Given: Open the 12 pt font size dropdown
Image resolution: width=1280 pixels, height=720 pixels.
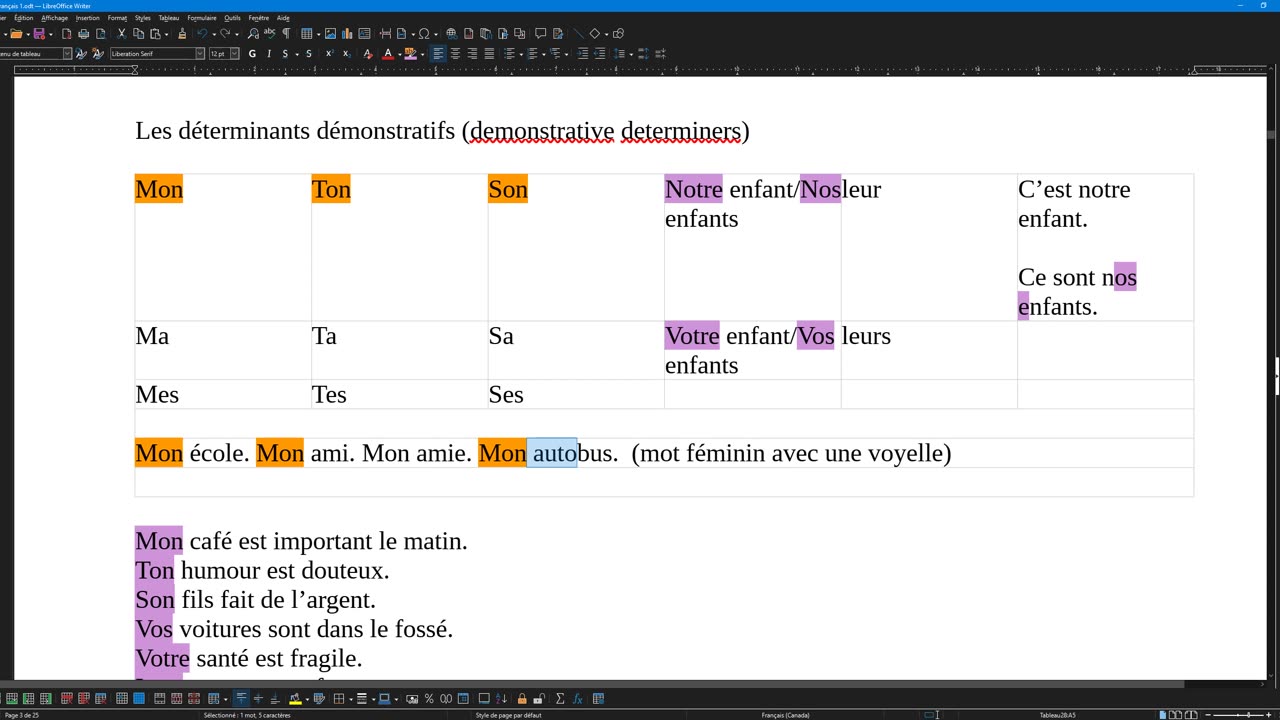Looking at the screenshot, I should [x=235, y=54].
